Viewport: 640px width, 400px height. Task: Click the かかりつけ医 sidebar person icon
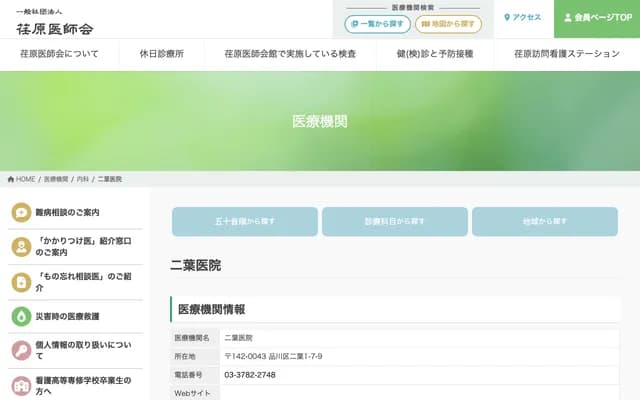coord(21,247)
